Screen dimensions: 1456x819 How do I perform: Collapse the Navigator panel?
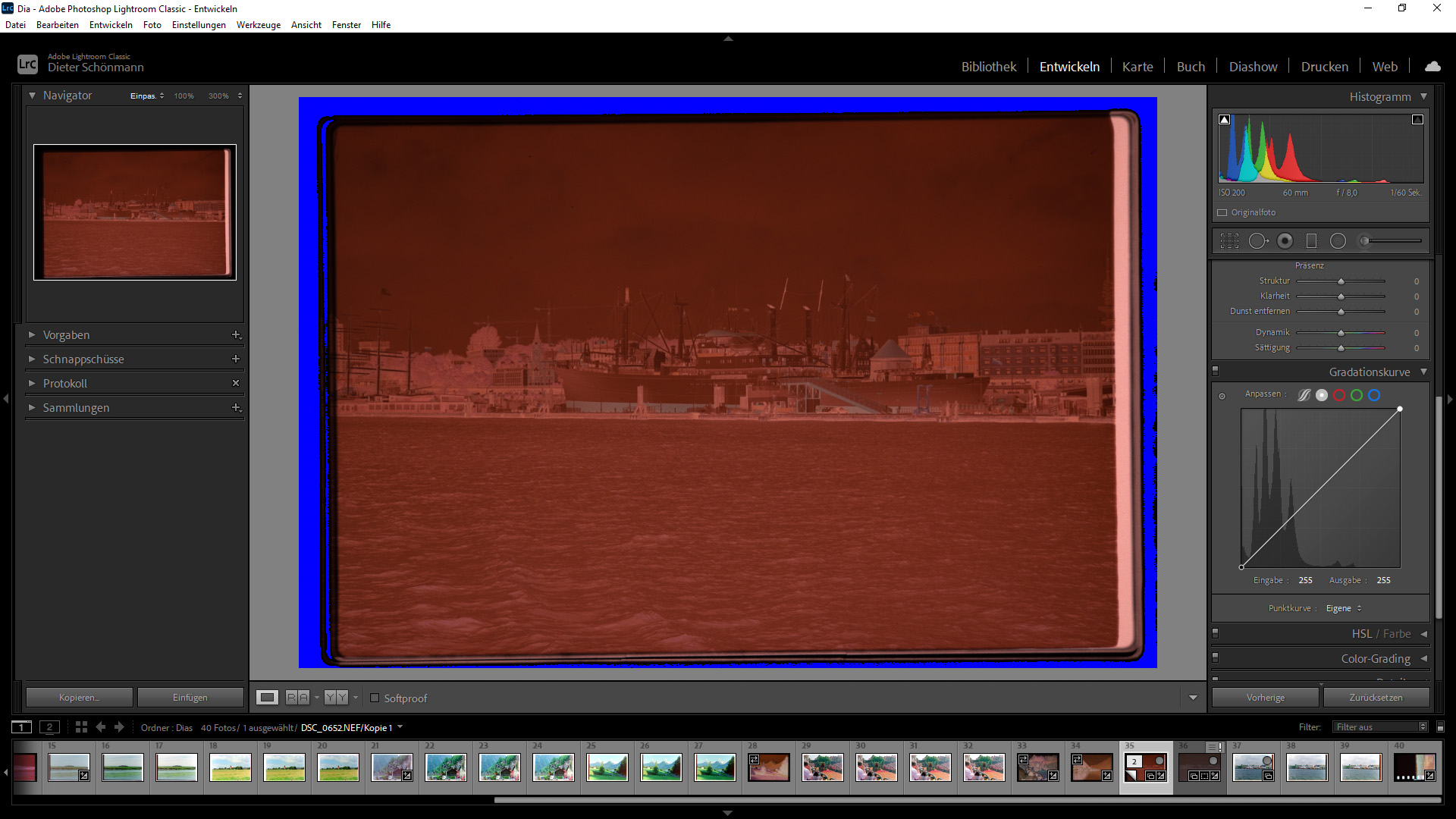[32, 96]
